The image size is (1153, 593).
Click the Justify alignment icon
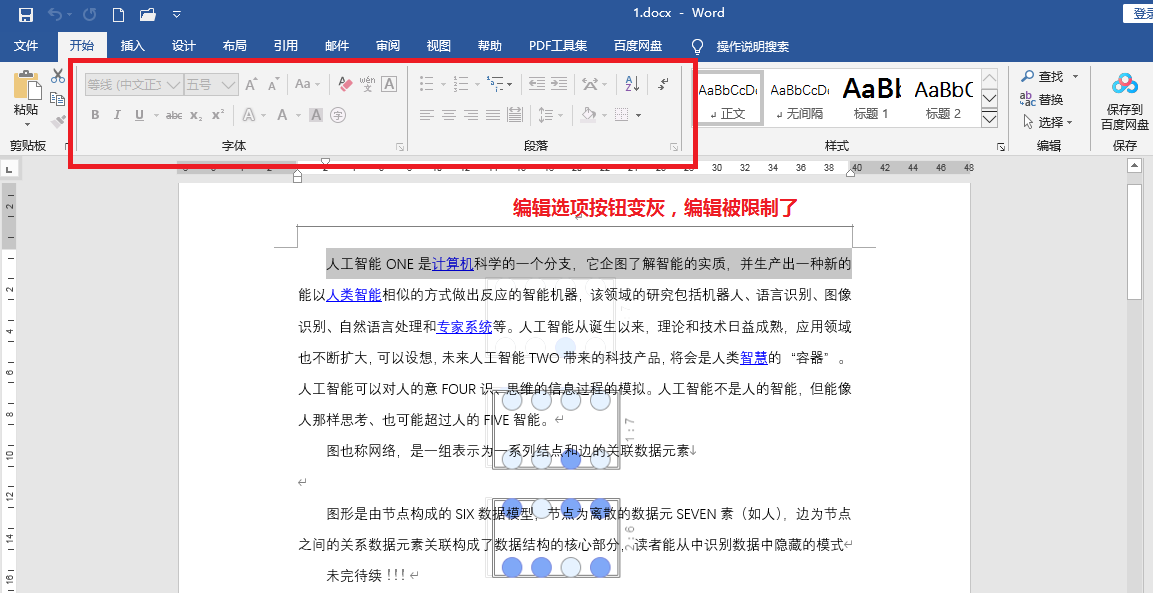[x=493, y=115]
